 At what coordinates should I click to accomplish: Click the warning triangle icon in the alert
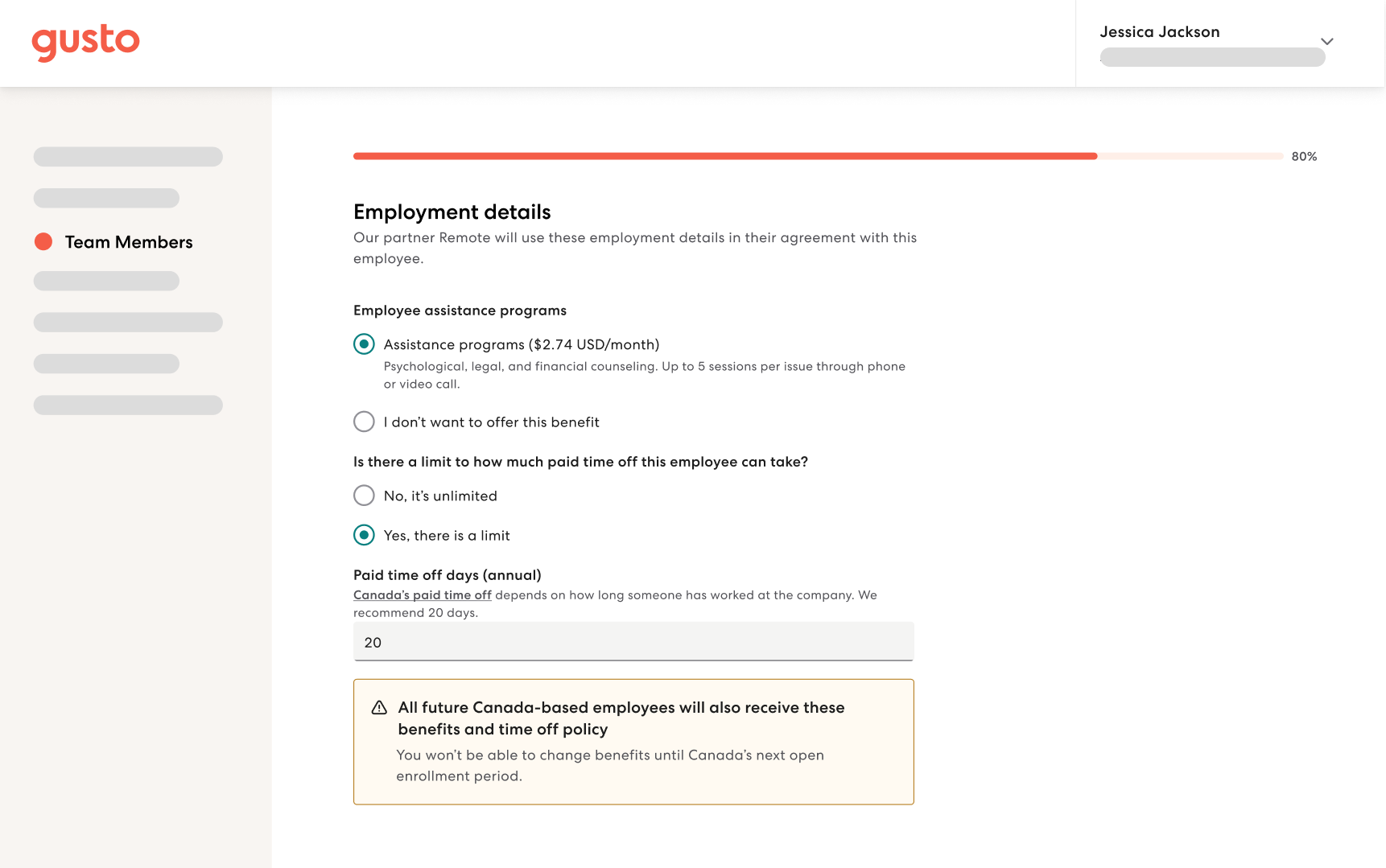pyautogui.click(x=379, y=708)
